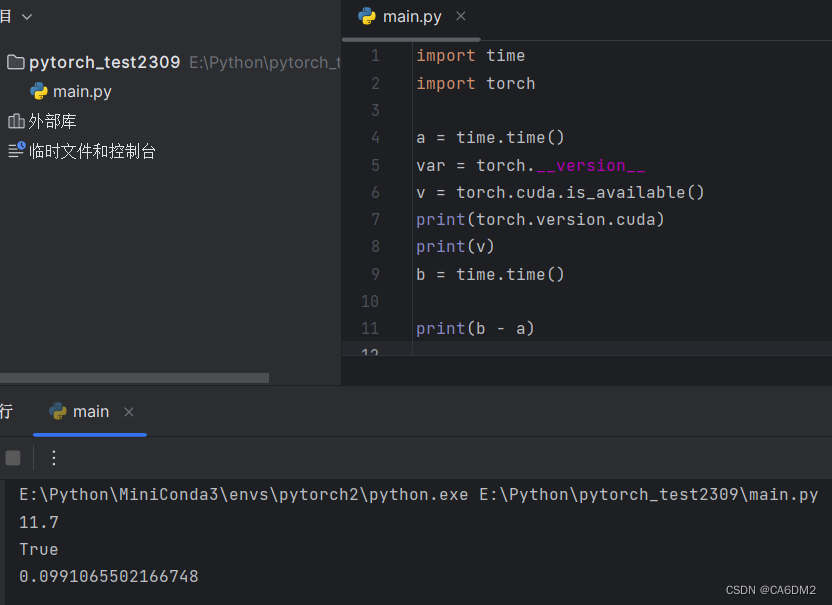The image size is (832, 605).
Task: Open the main.py editor tab
Action: point(412,17)
